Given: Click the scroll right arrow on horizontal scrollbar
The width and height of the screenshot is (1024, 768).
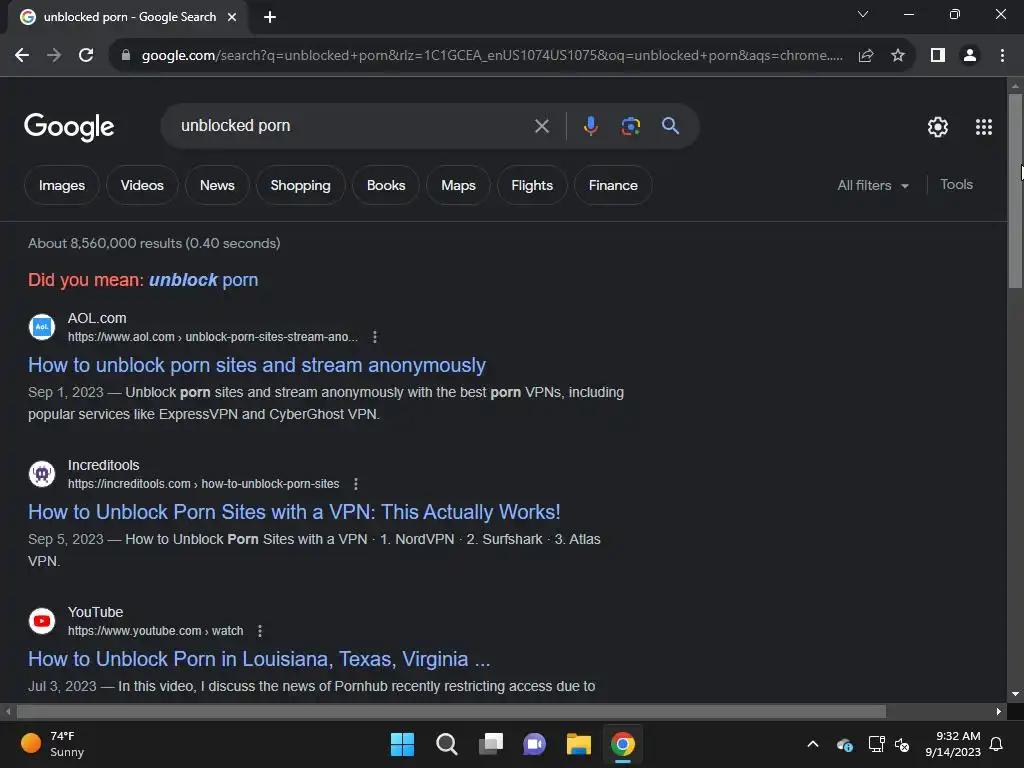Looking at the screenshot, I should coord(999,711).
